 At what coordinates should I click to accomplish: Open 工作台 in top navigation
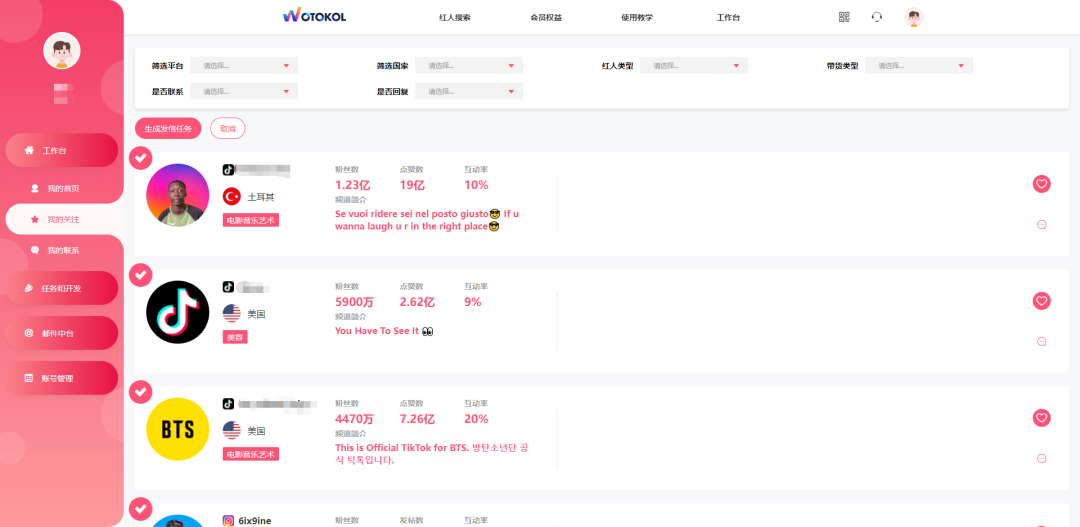click(x=728, y=17)
